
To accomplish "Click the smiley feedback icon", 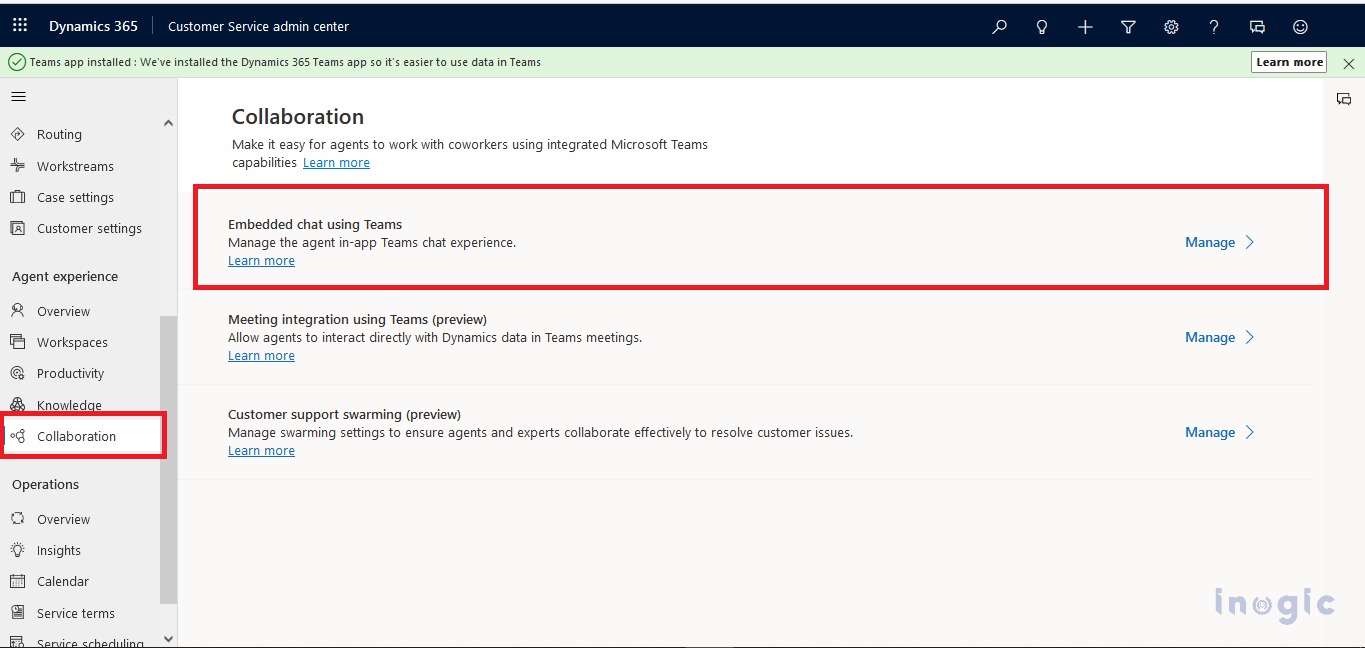I will pos(1300,27).
